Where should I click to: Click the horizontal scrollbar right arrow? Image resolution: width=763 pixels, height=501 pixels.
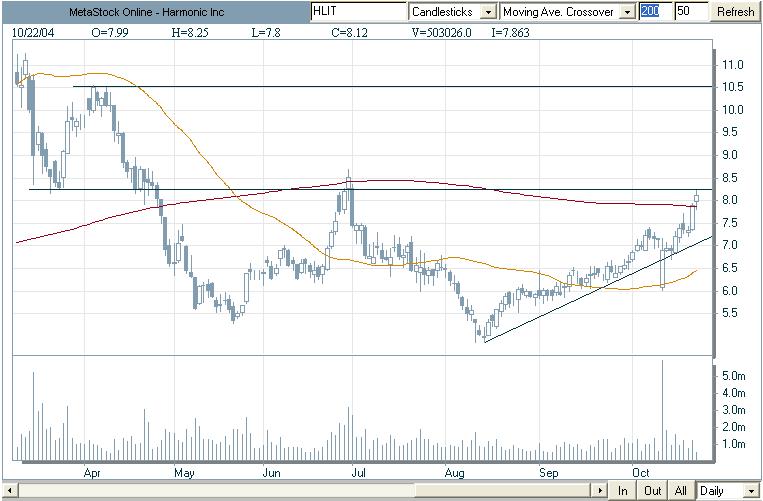pos(601,490)
